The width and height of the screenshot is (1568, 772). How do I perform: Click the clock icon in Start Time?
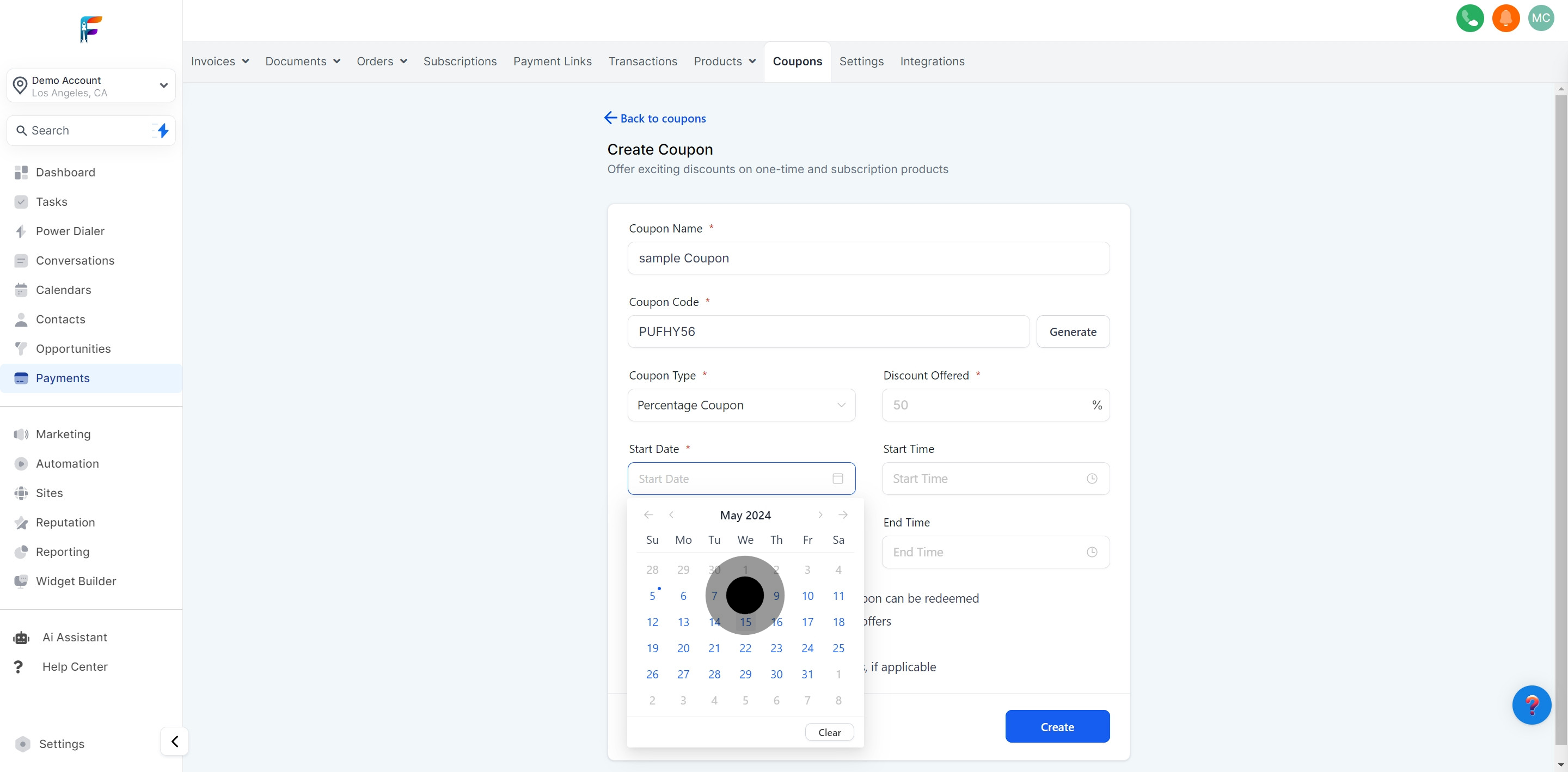1092,479
